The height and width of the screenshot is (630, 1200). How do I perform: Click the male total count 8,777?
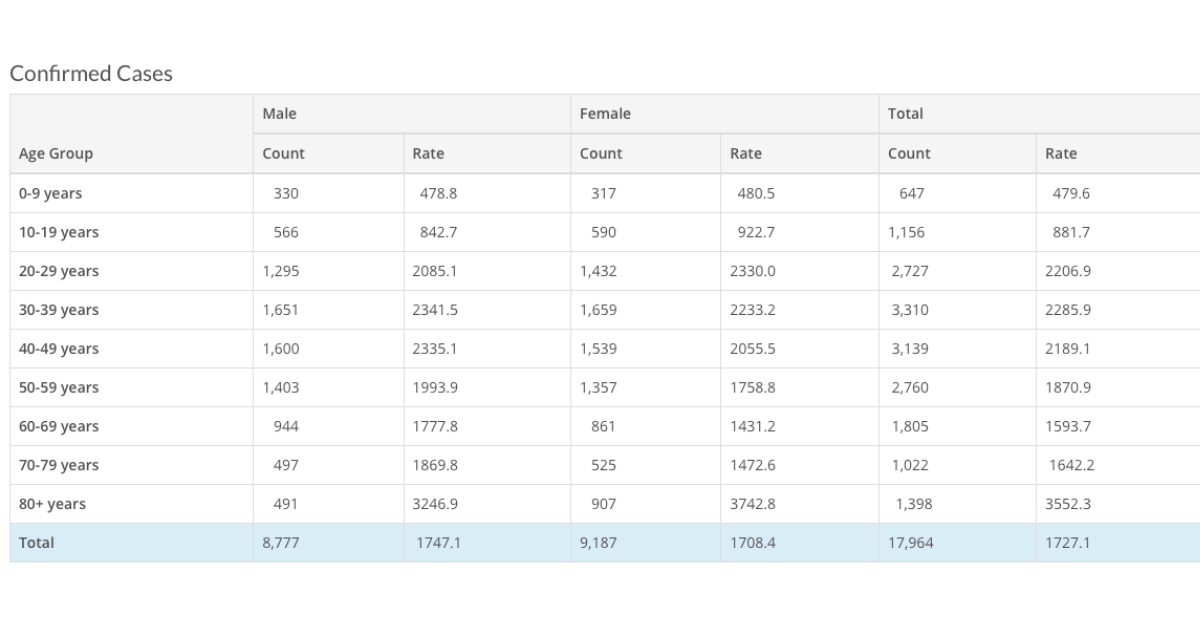(x=280, y=543)
